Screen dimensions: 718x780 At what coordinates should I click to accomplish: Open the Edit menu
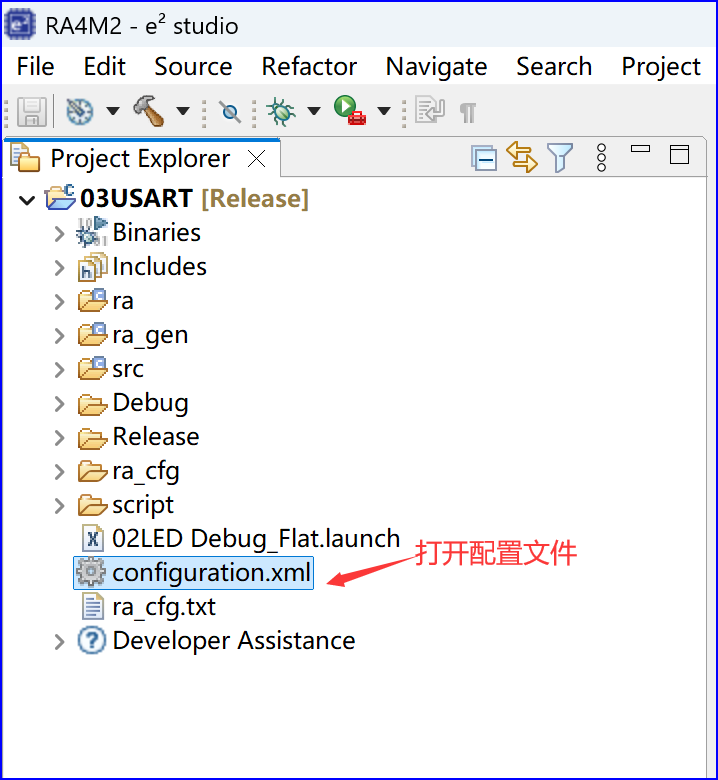[x=104, y=67]
